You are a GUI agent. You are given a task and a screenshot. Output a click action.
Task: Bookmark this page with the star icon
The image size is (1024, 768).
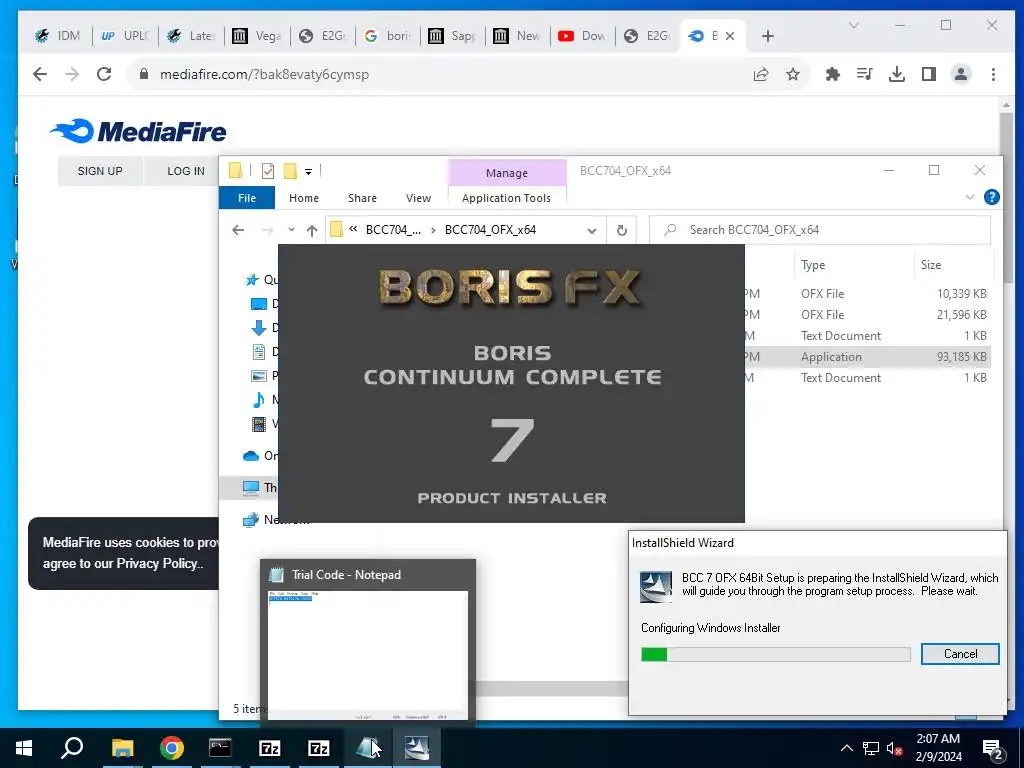click(793, 74)
